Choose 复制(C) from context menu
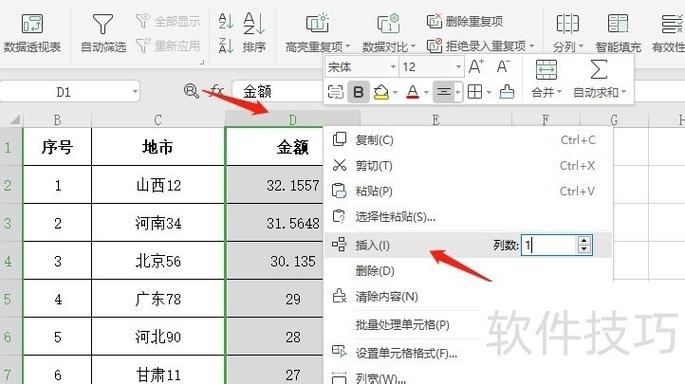This screenshot has height=384, width=685. pyautogui.click(x=468, y=140)
